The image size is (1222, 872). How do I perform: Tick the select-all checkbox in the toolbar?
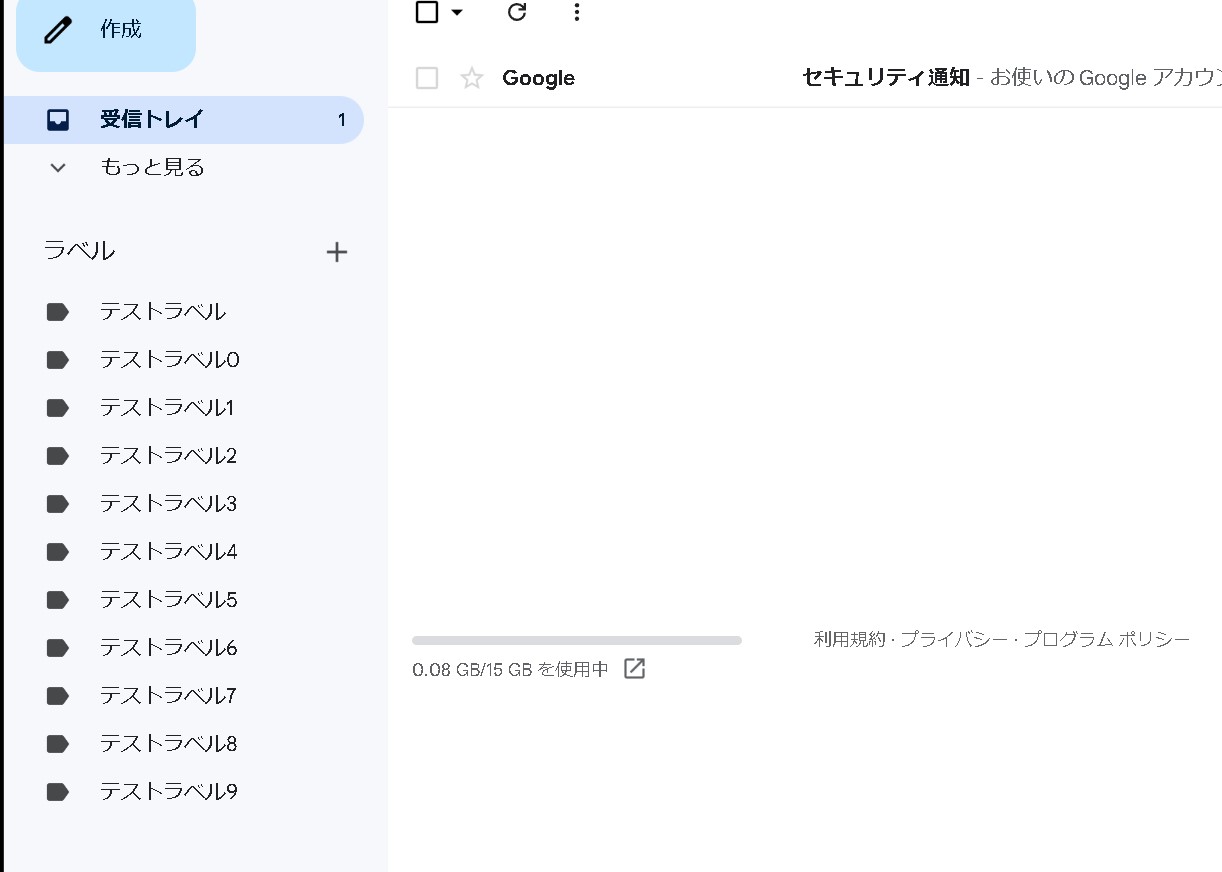pyautogui.click(x=427, y=12)
